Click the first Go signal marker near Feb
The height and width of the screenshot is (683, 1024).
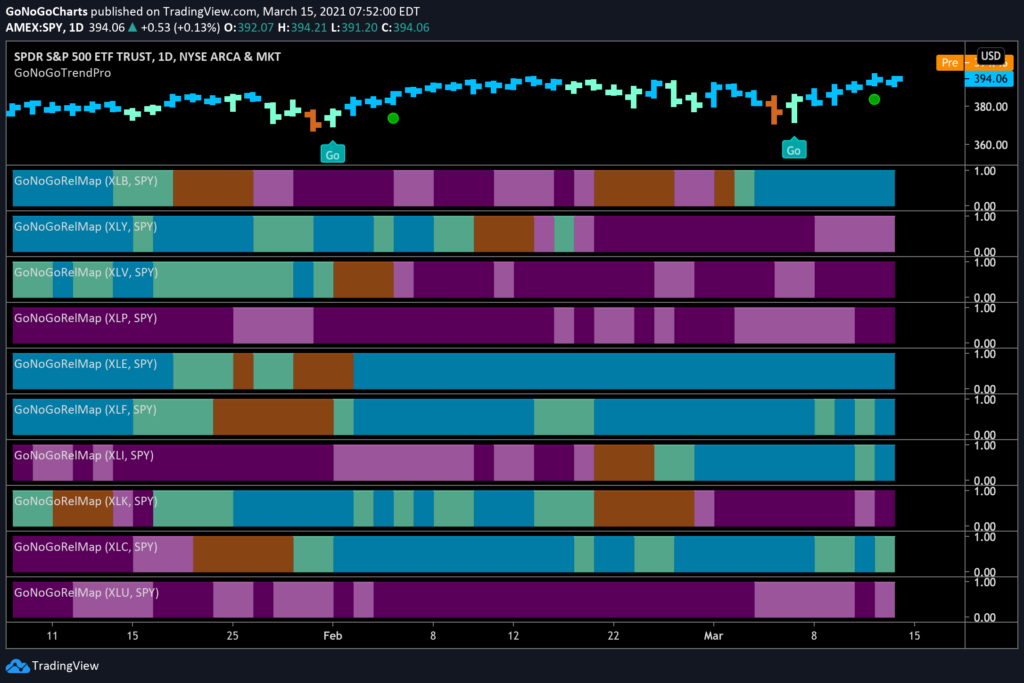click(x=332, y=153)
